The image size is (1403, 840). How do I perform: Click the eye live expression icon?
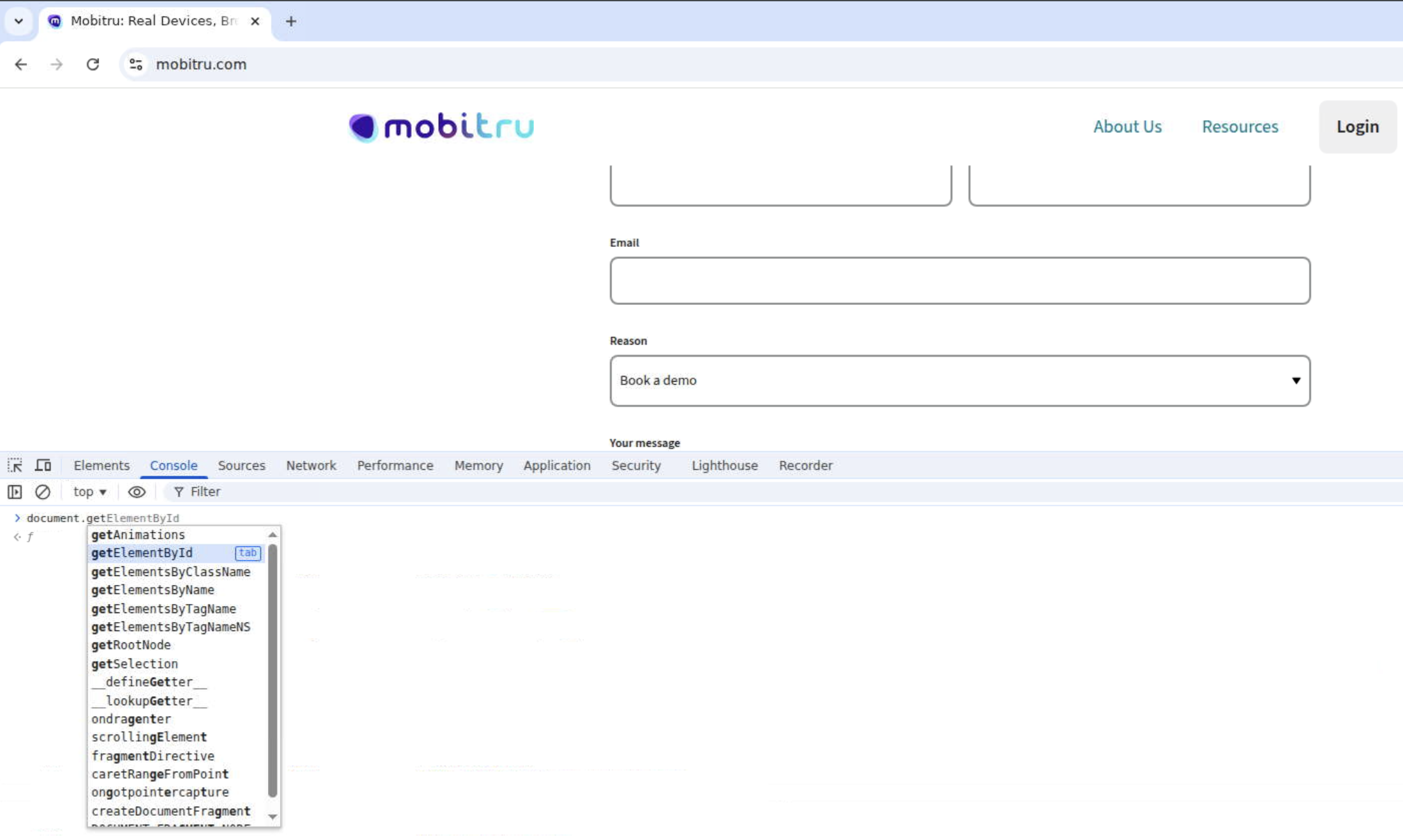tap(136, 492)
